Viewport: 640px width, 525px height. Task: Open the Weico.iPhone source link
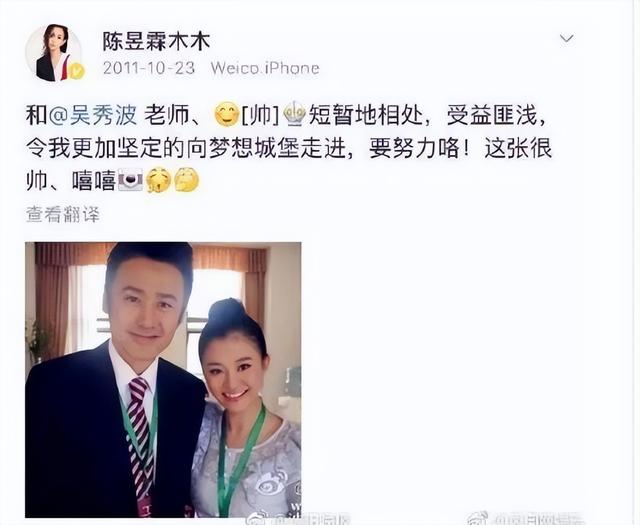265,68
